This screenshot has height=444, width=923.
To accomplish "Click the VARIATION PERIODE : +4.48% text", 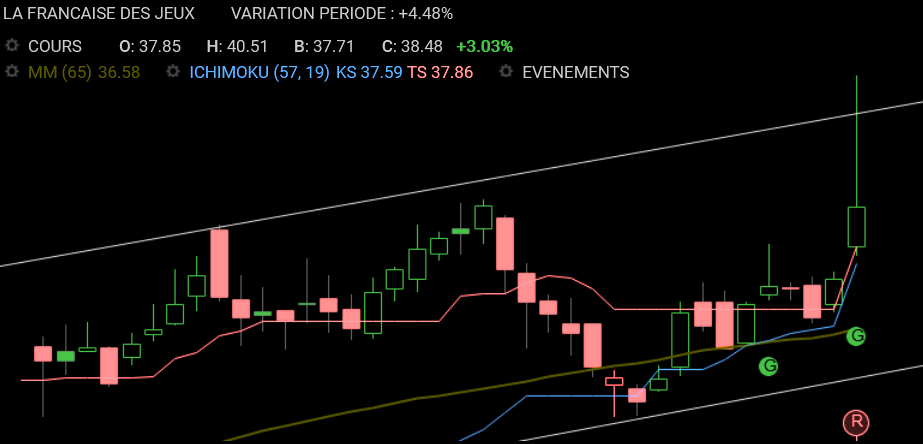I will [342, 14].
